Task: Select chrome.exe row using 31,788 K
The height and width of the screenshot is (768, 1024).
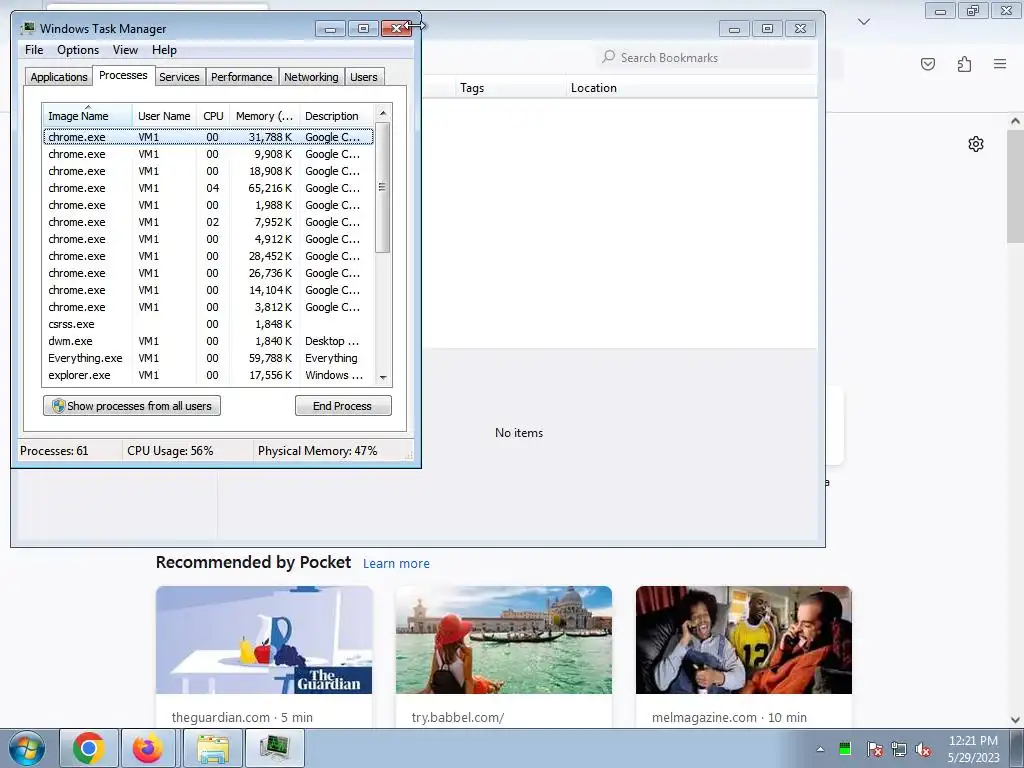Action: pyautogui.click(x=208, y=137)
